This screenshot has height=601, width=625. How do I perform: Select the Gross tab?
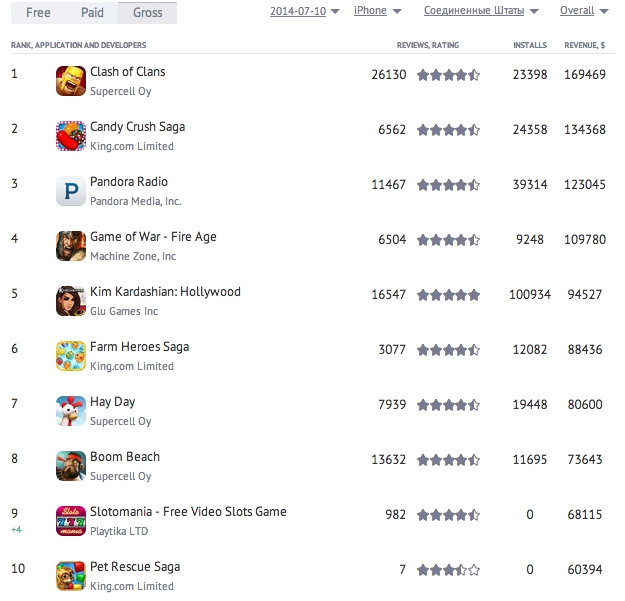coord(147,13)
